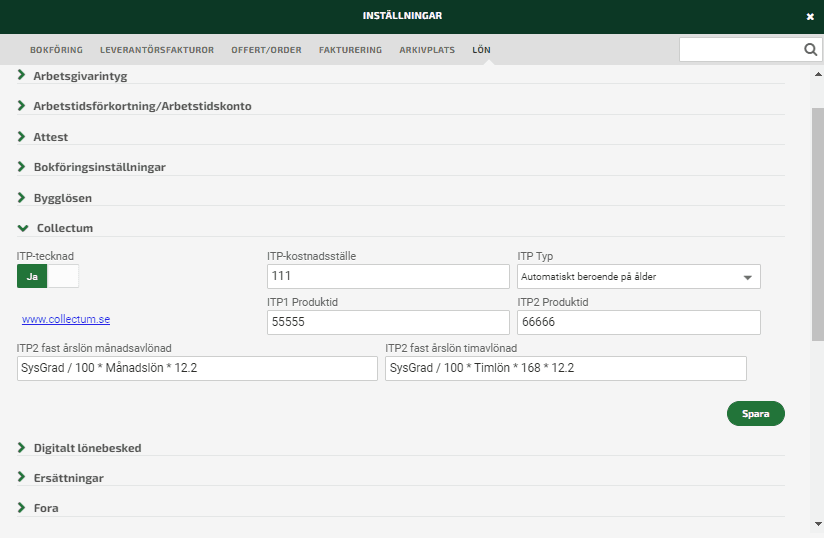Switch to the Bokföring tab
The width and height of the screenshot is (824, 538).
[x=56, y=50]
